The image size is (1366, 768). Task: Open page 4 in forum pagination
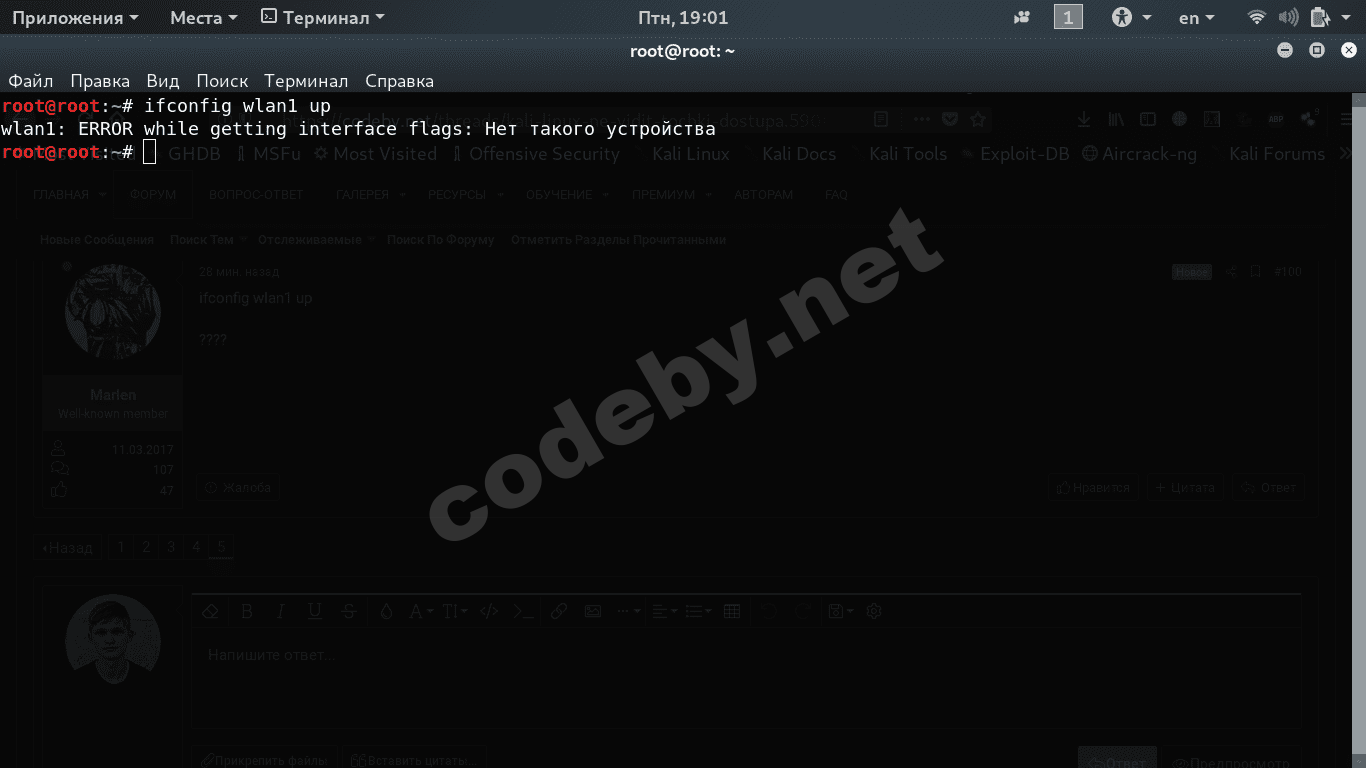pyautogui.click(x=196, y=547)
